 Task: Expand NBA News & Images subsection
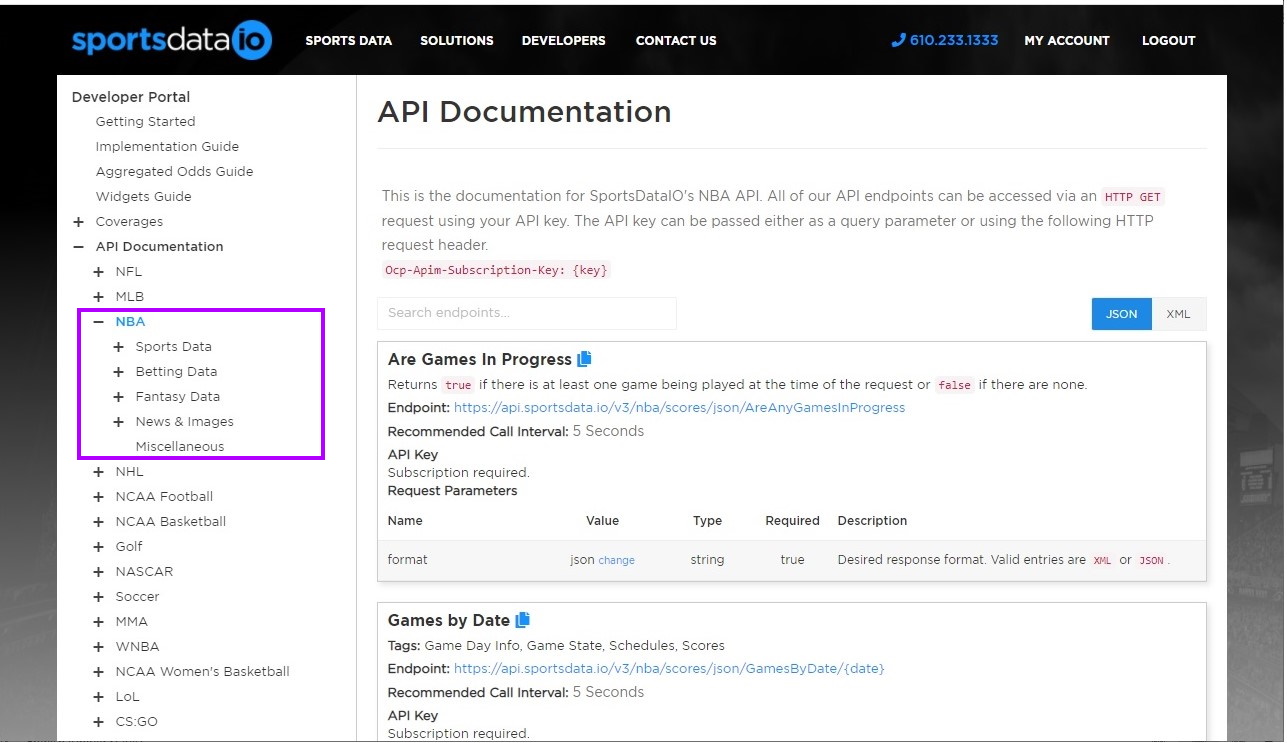click(118, 422)
